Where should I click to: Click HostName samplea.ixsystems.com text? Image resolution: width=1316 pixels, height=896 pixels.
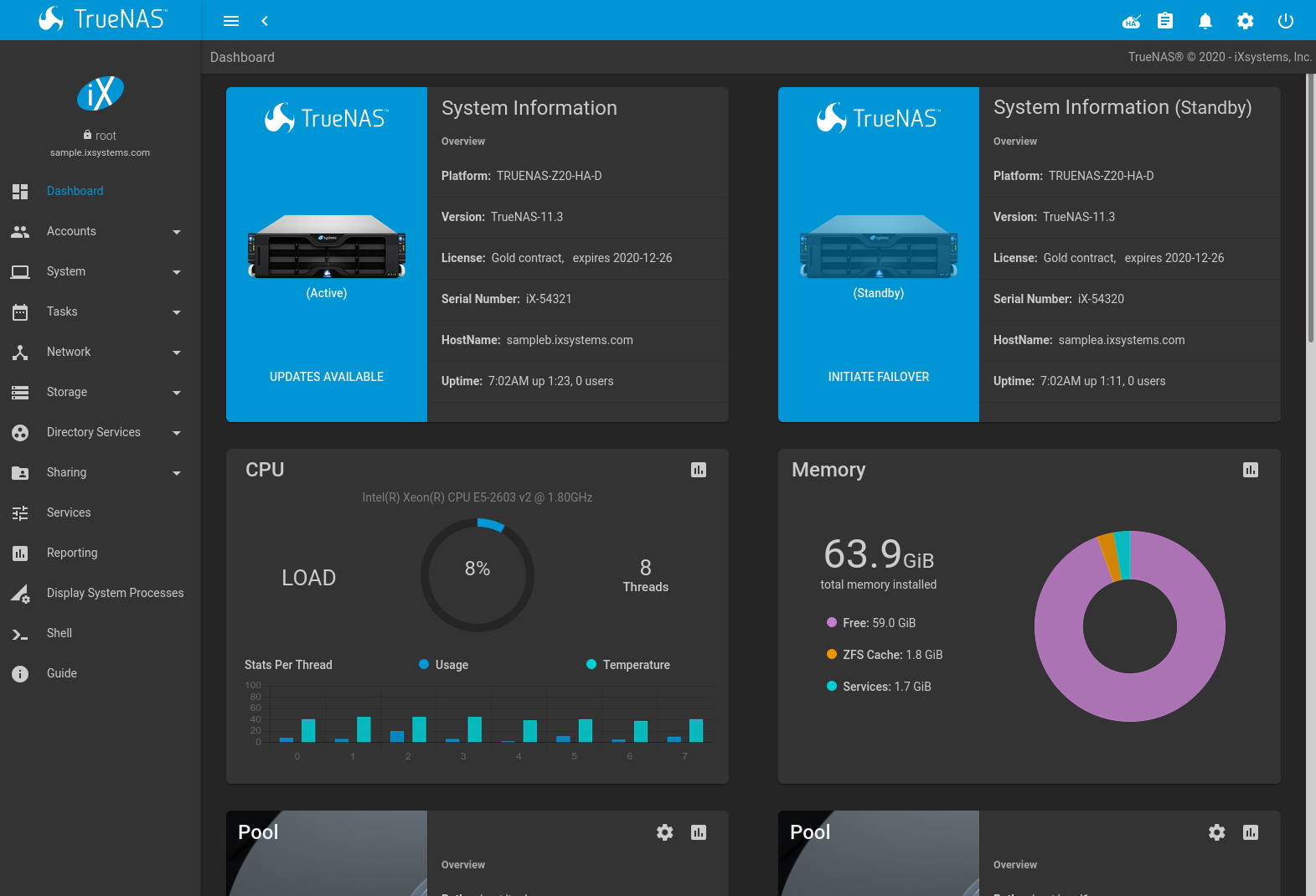1122,340
